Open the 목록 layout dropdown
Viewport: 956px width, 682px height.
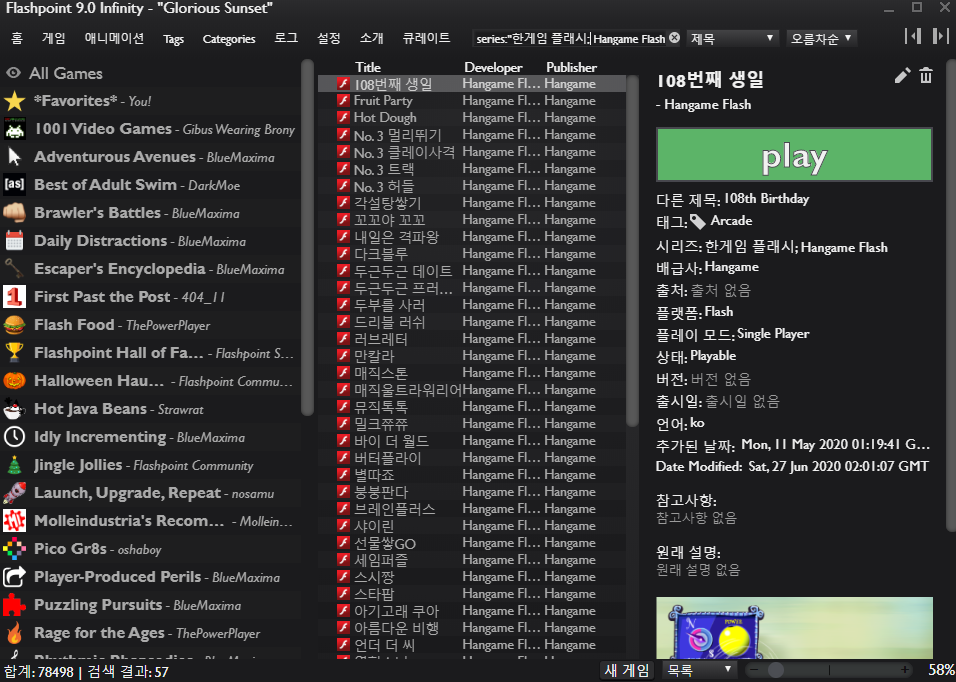(x=699, y=670)
